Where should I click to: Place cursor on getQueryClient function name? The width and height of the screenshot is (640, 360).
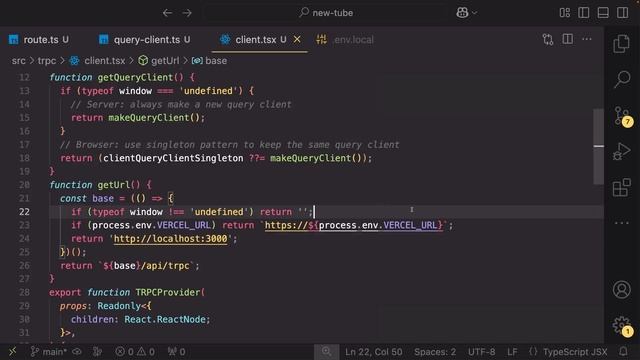[135, 77]
